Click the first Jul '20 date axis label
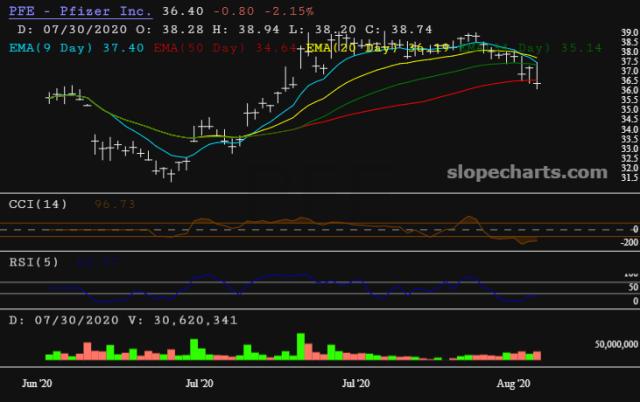The width and height of the screenshot is (640, 402). 200,382
